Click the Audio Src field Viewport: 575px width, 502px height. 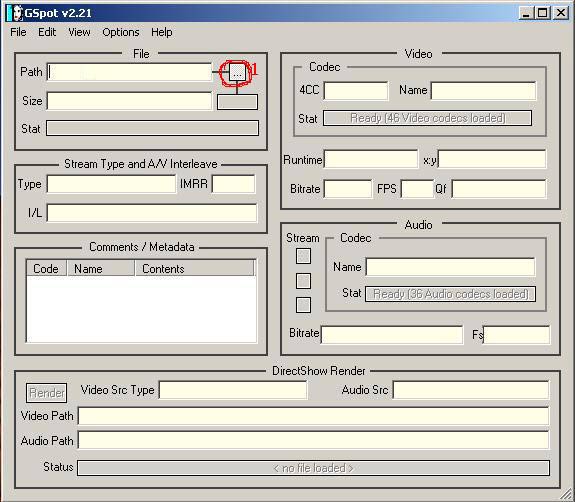pos(471,390)
